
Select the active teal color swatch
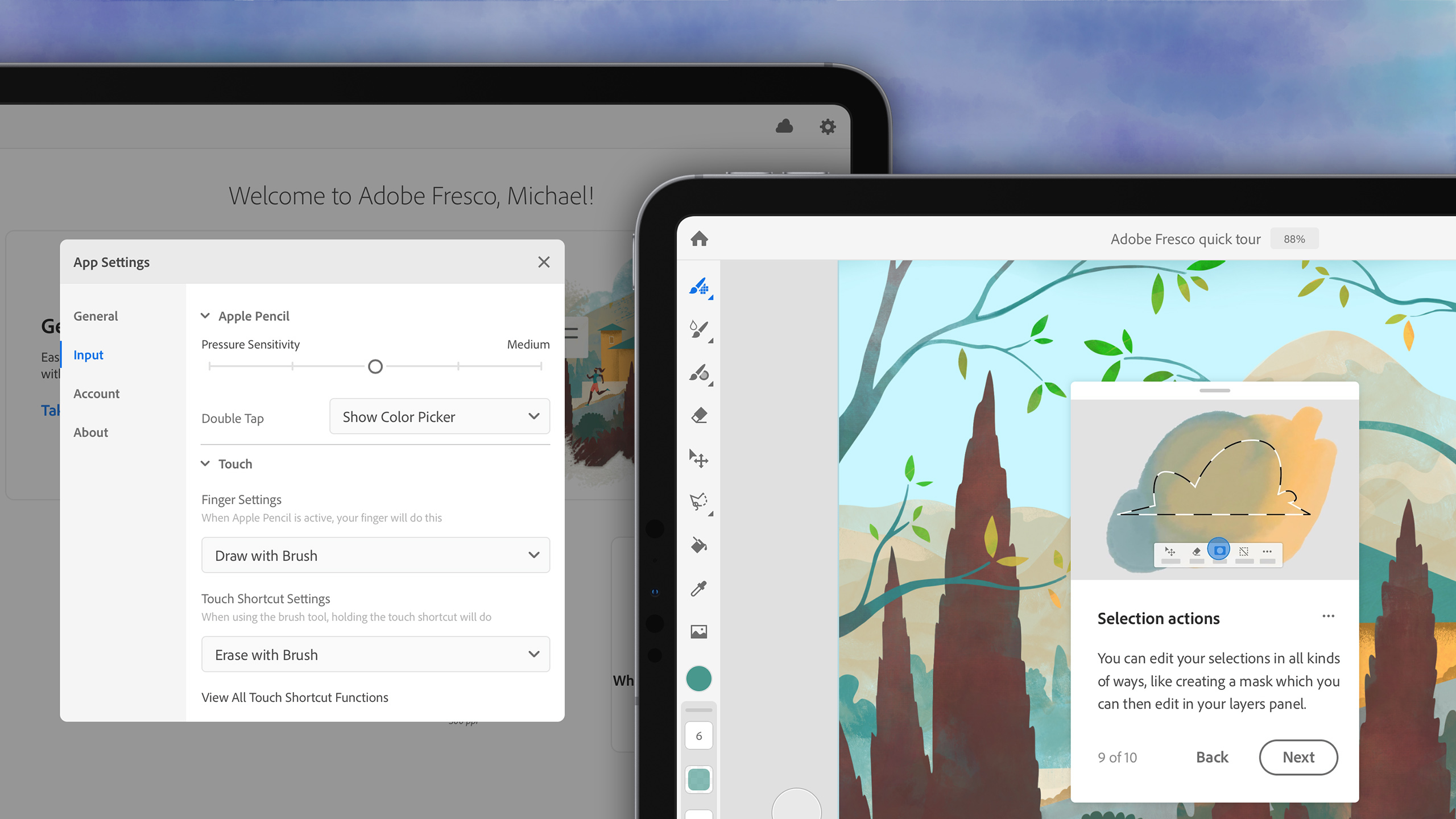(699, 678)
